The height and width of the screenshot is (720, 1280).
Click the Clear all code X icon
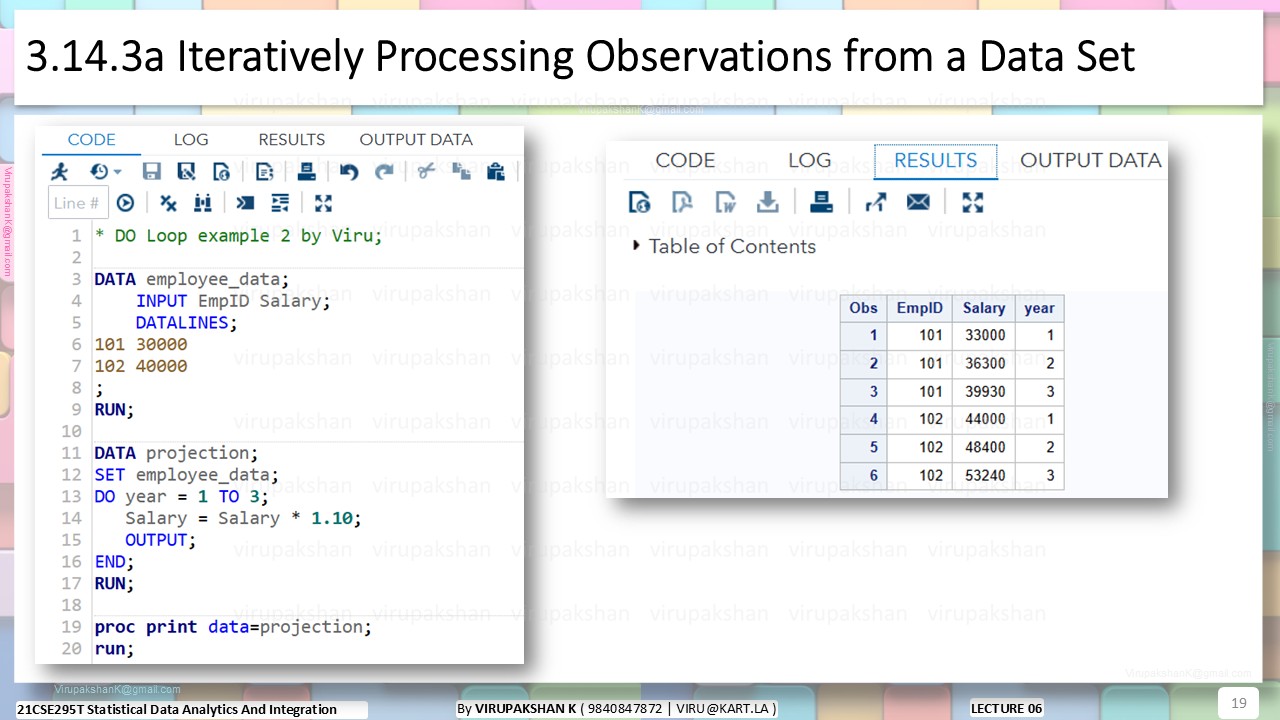point(168,203)
